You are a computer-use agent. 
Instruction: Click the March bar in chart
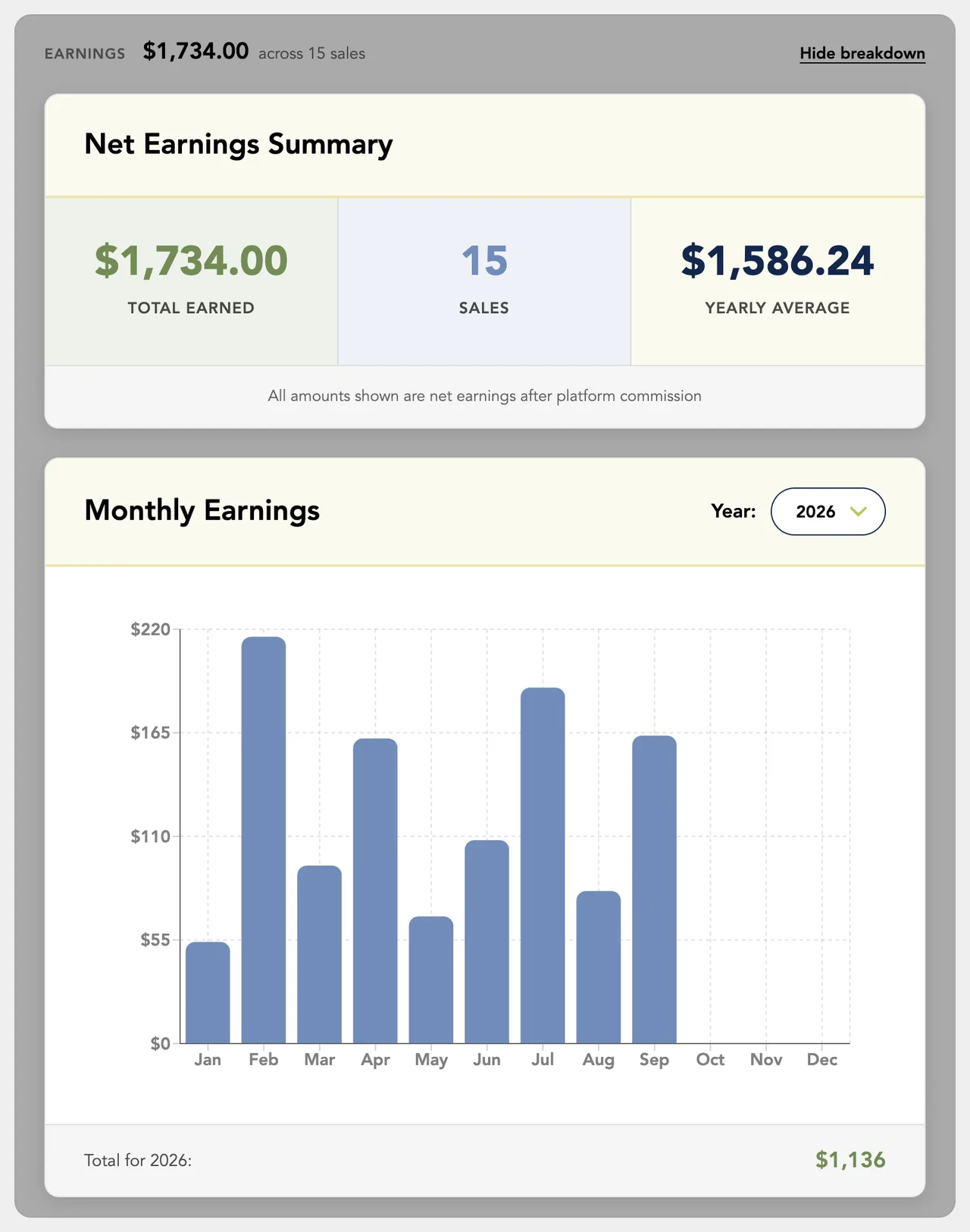coord(319,955)
